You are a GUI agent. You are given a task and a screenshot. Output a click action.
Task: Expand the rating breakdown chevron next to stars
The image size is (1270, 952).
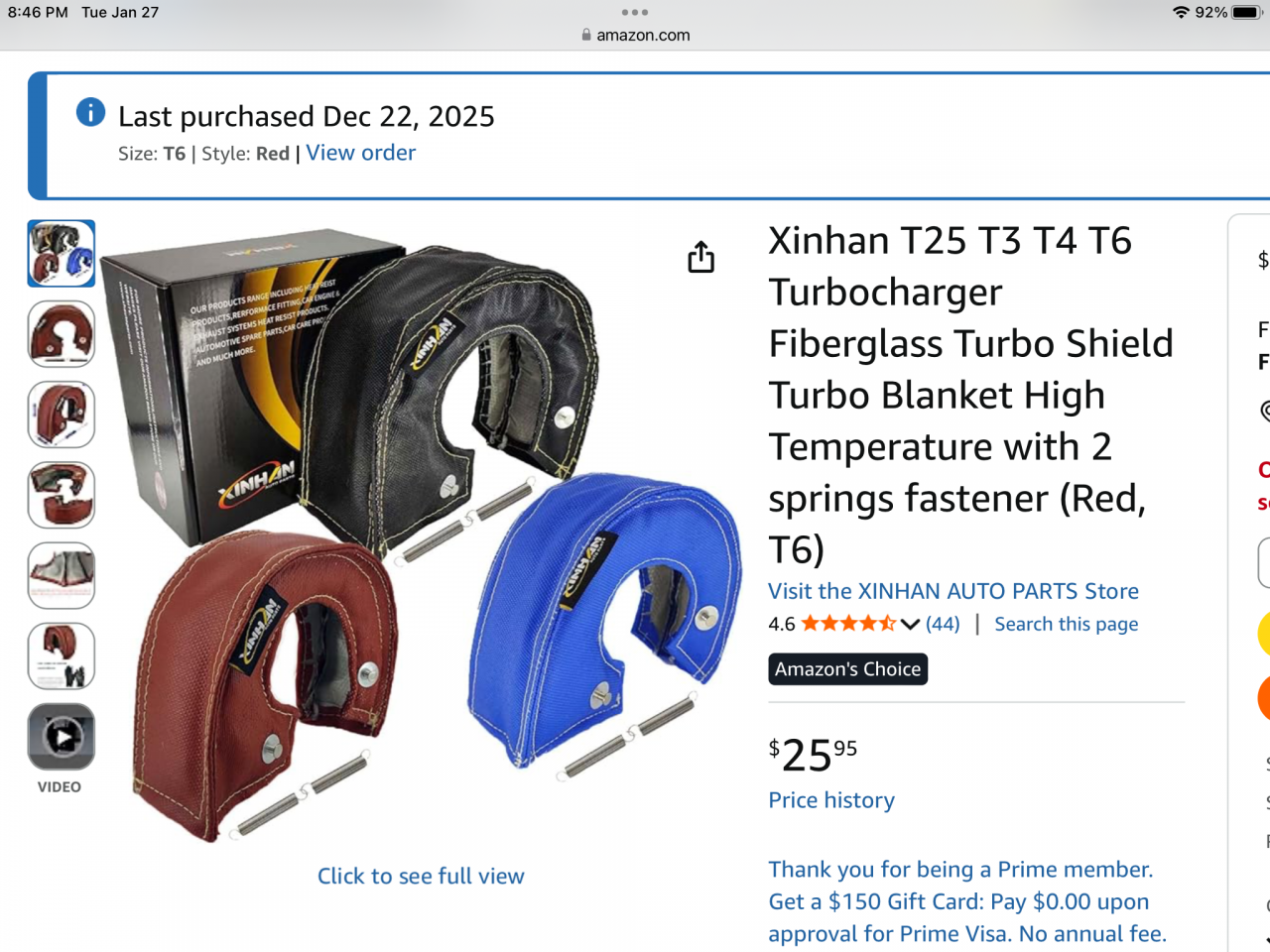910,624
